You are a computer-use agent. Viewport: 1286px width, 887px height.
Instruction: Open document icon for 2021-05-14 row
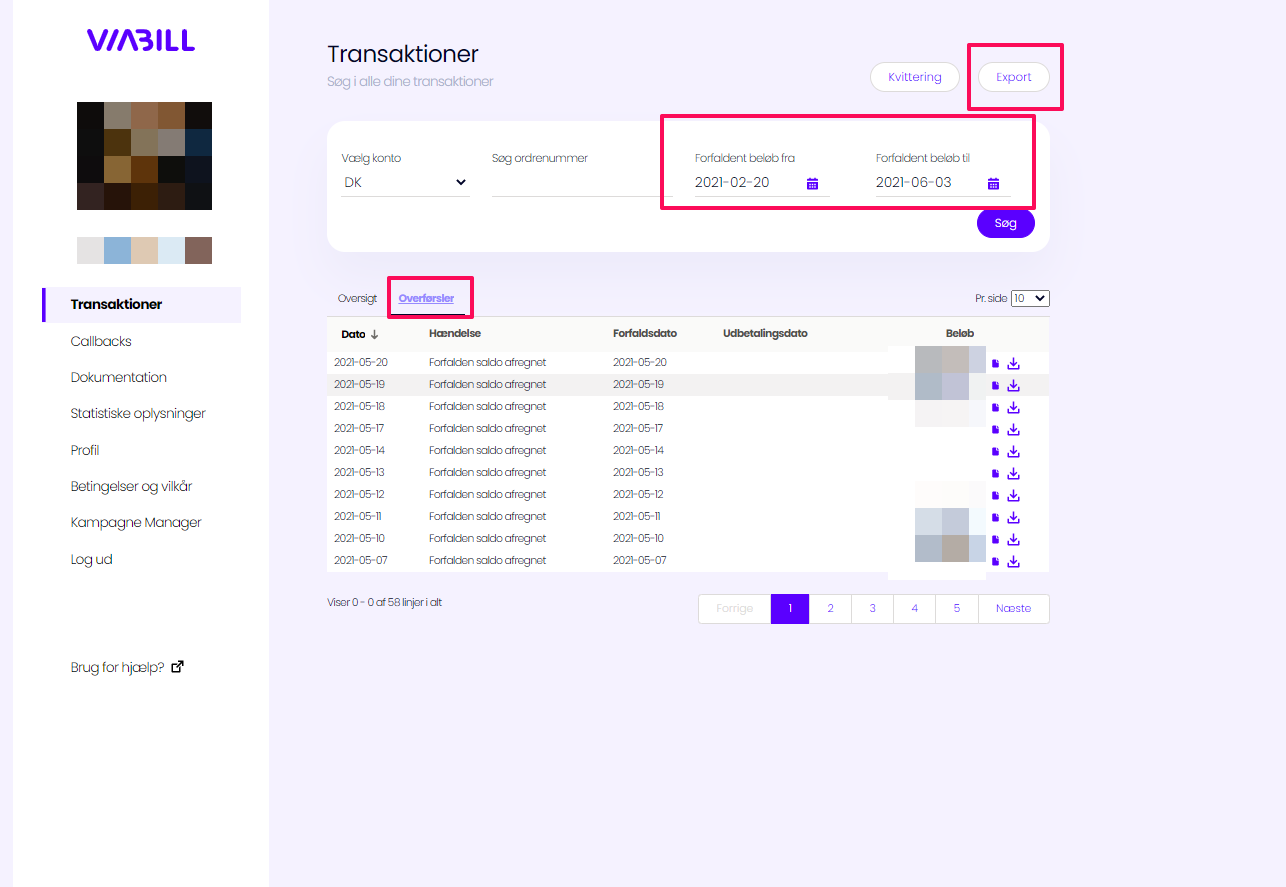pyautogui.click(x=995, y=451)
